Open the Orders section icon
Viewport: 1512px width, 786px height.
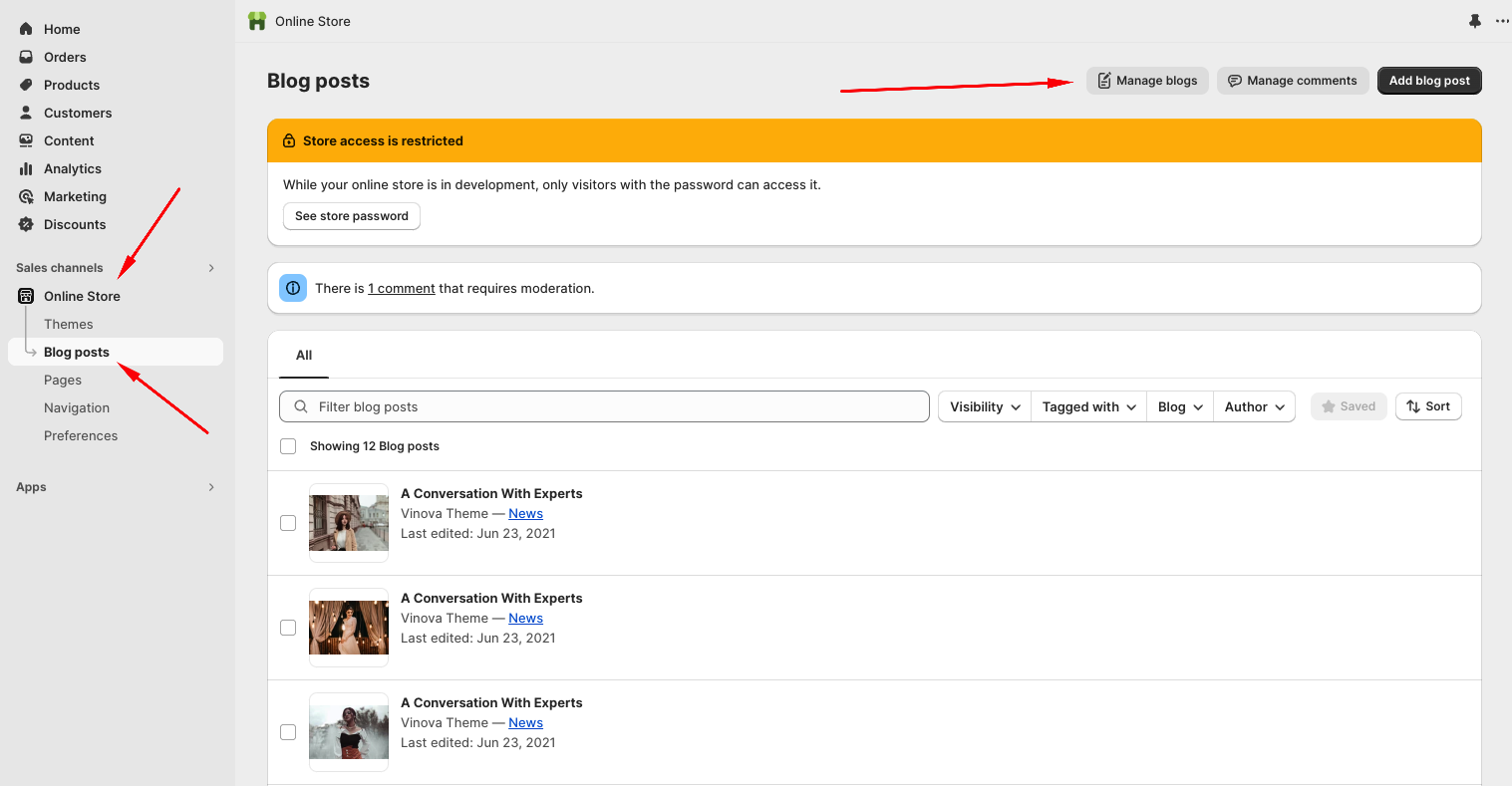click(26, 57)
